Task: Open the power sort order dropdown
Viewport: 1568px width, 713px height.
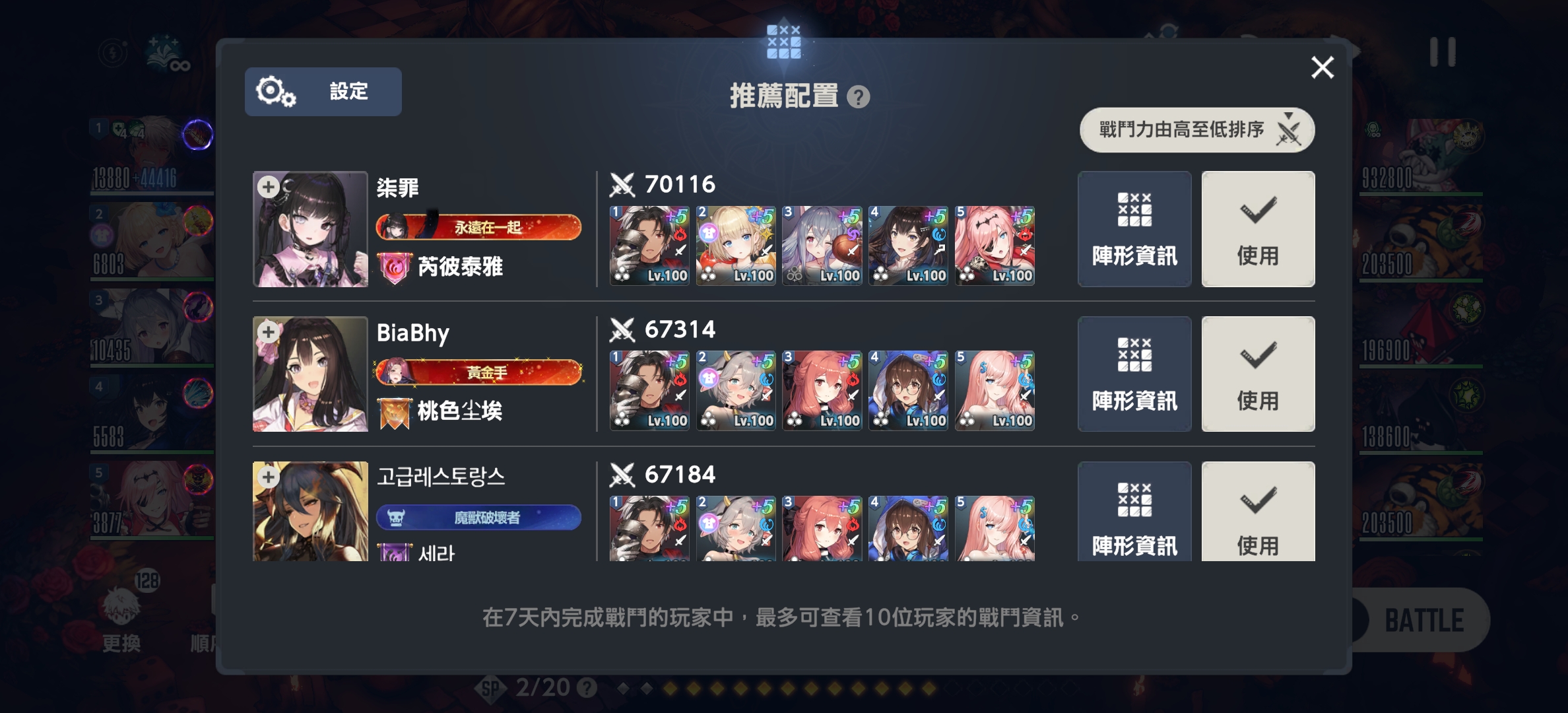Action: pyautogui.click(x=1197, y=130)
